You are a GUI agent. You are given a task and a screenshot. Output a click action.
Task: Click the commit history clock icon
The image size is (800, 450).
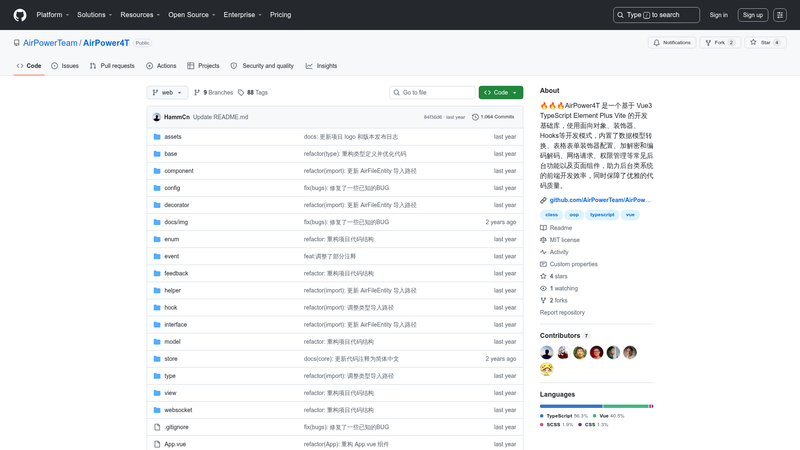[x=475, y=117]
